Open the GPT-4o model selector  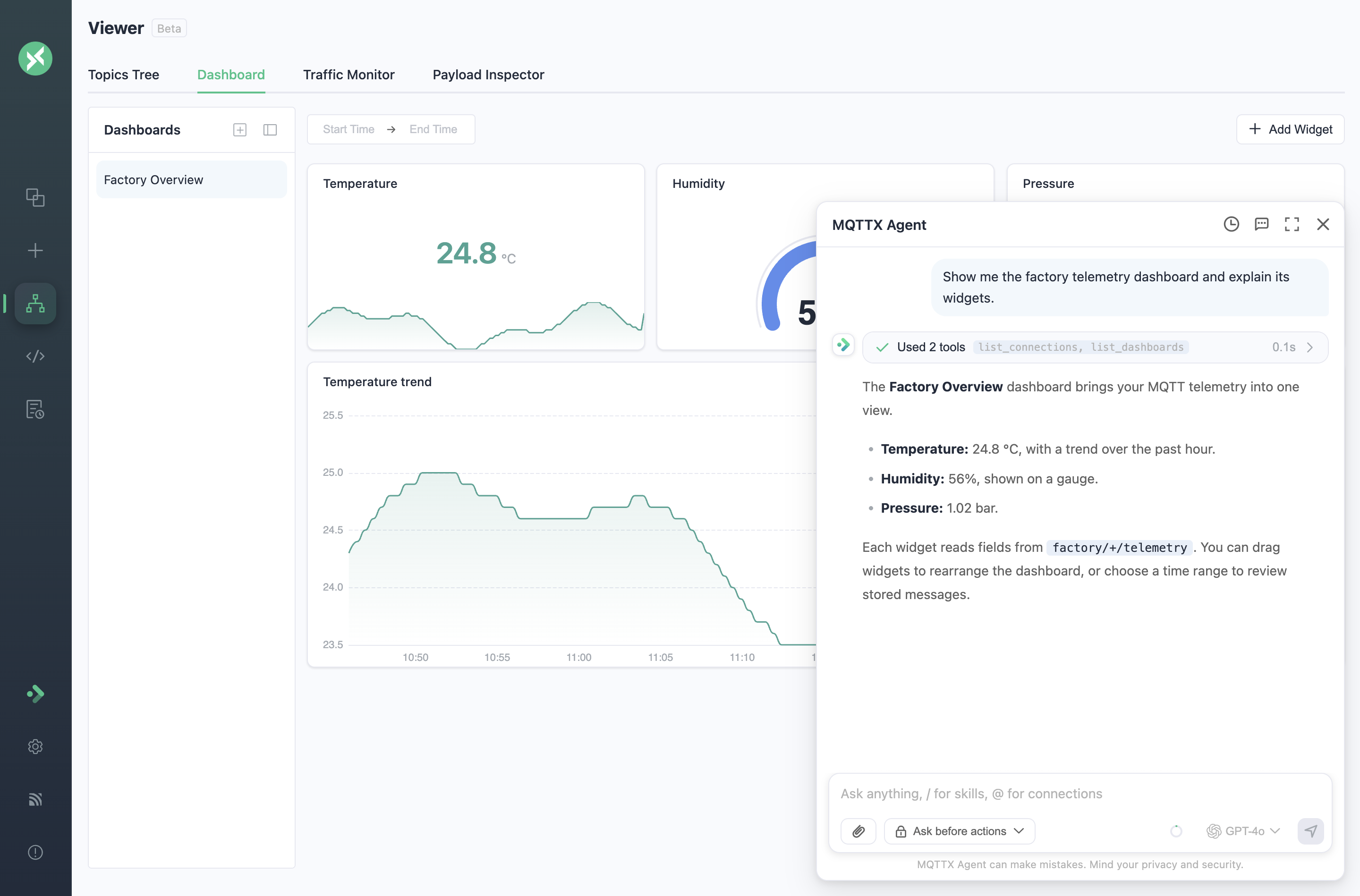[1243, 831]
